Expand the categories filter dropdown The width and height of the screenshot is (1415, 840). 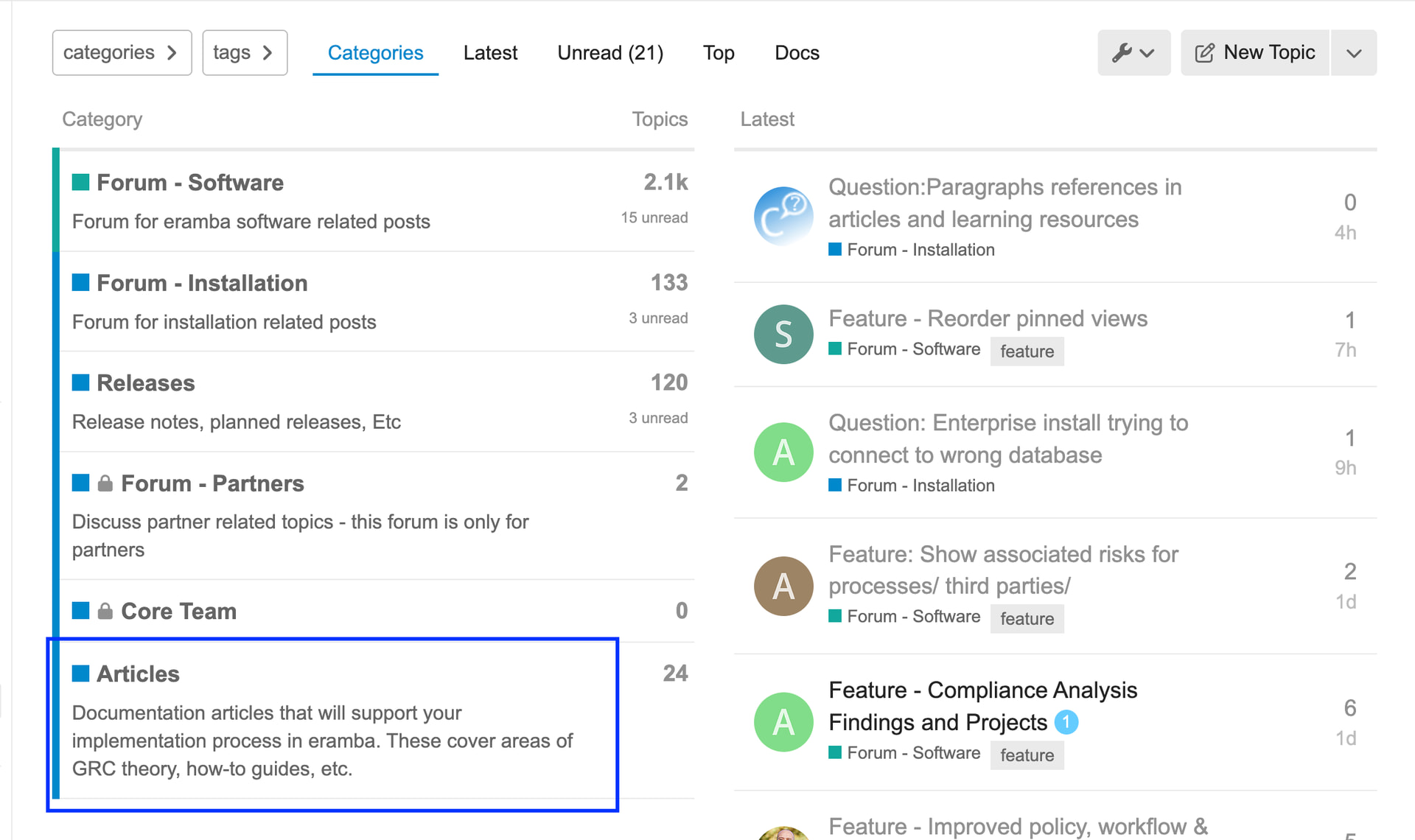(122, 53)
